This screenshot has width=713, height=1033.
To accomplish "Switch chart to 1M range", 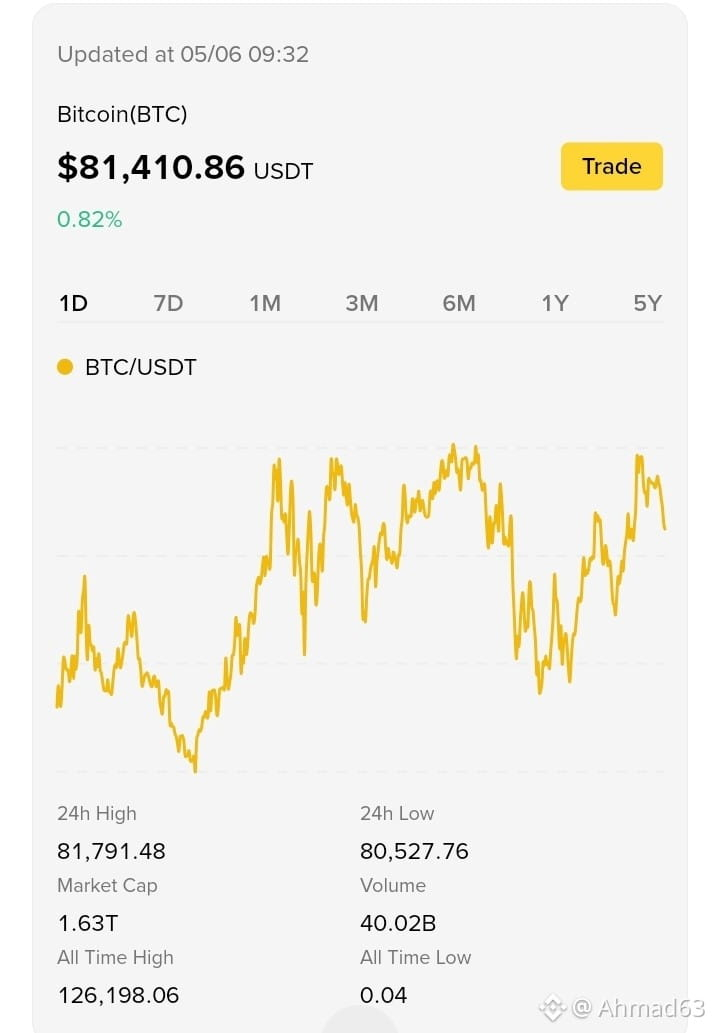I will point(265,303).
